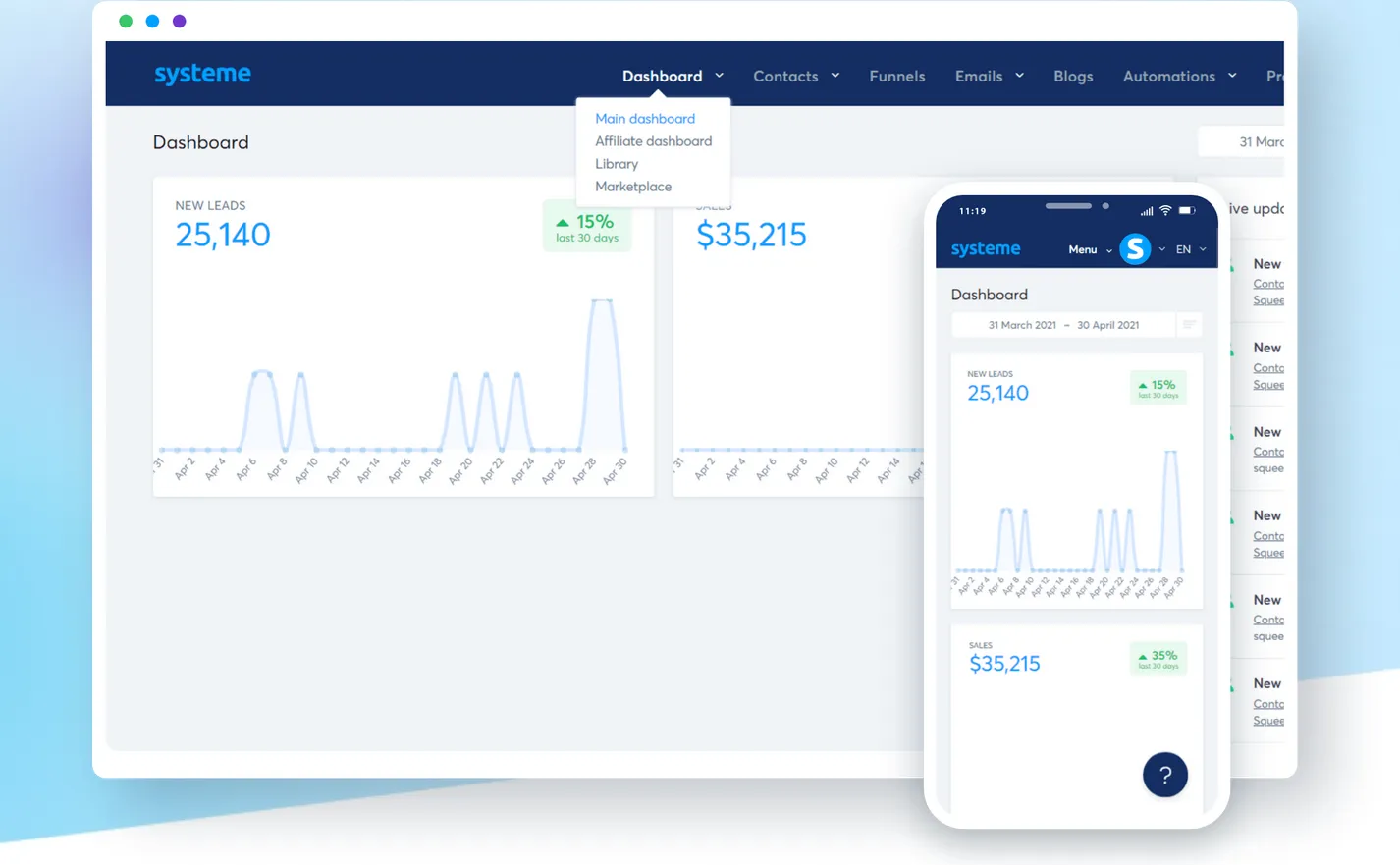Click the green 15% badge on desktop leads
1400x865 pixels.
click(587, 227)
